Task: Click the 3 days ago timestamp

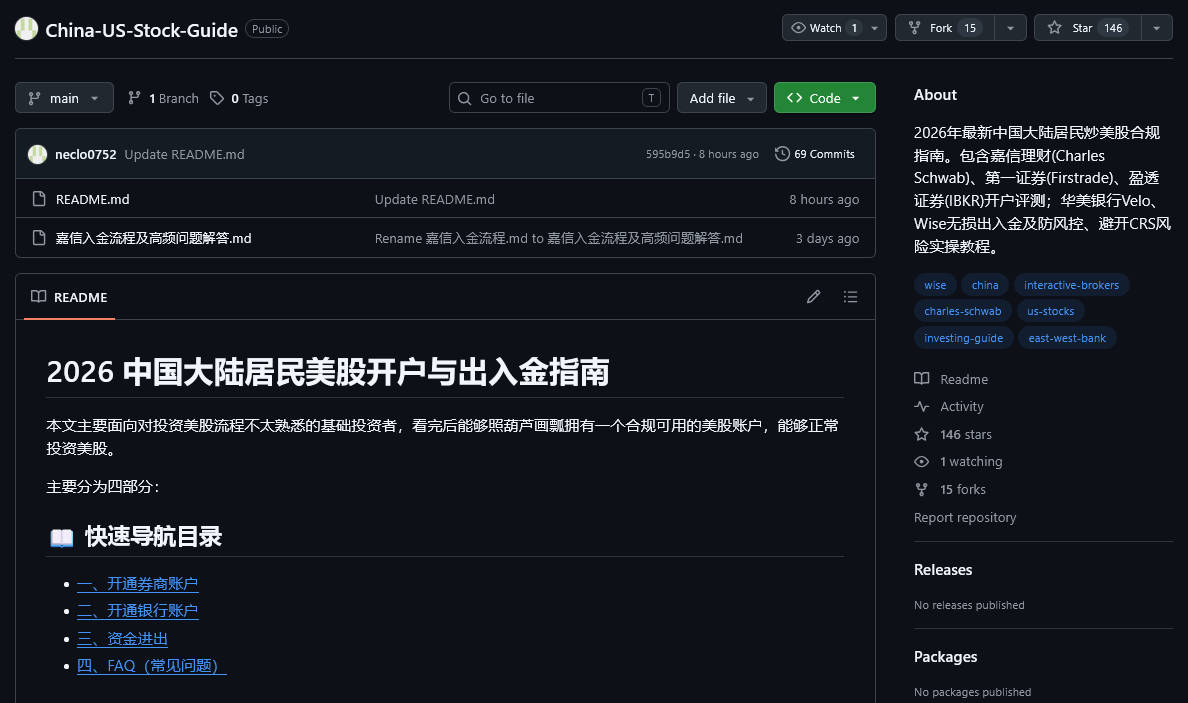Action: (827, 238)
